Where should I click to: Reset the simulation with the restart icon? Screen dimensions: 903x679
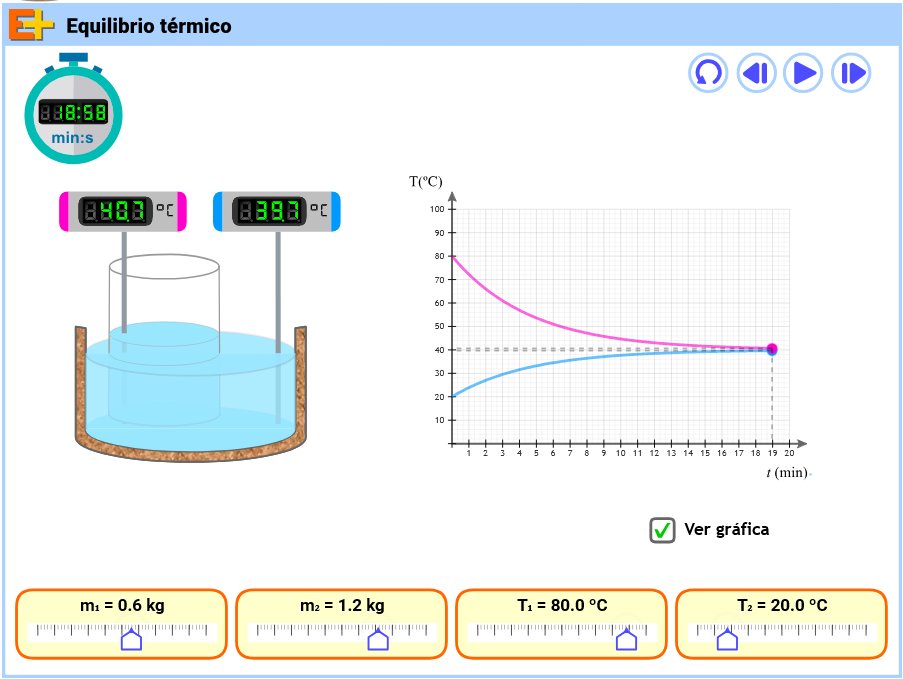coord(708,73)
